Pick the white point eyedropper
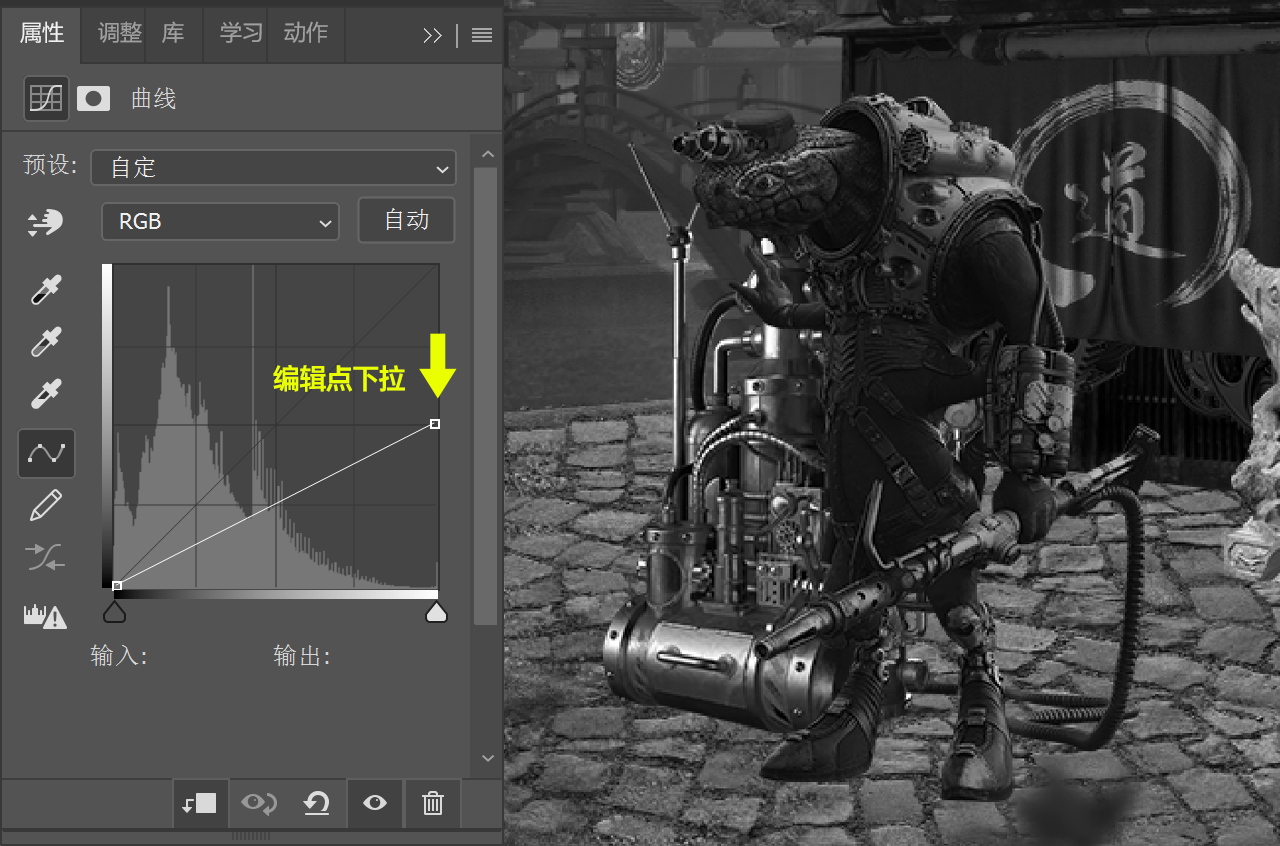 (x=45, y=394)
